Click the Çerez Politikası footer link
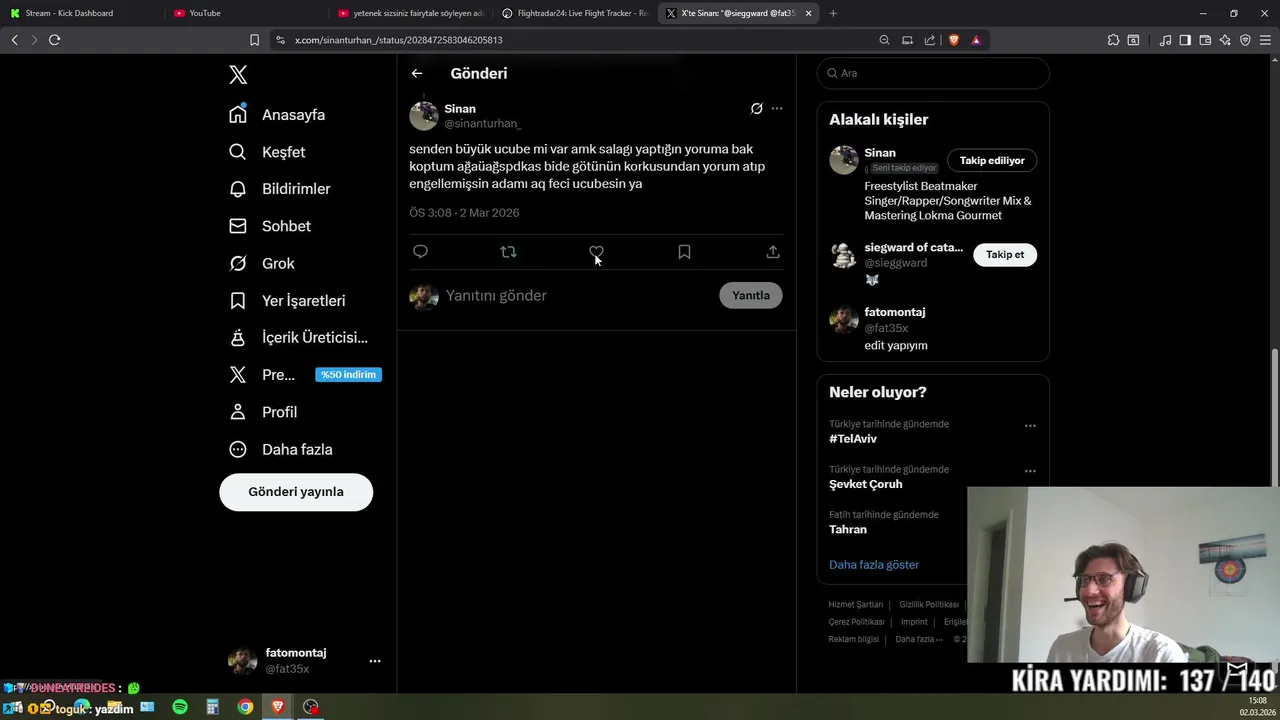This screenshot has width=1280, height=720. 856,622
